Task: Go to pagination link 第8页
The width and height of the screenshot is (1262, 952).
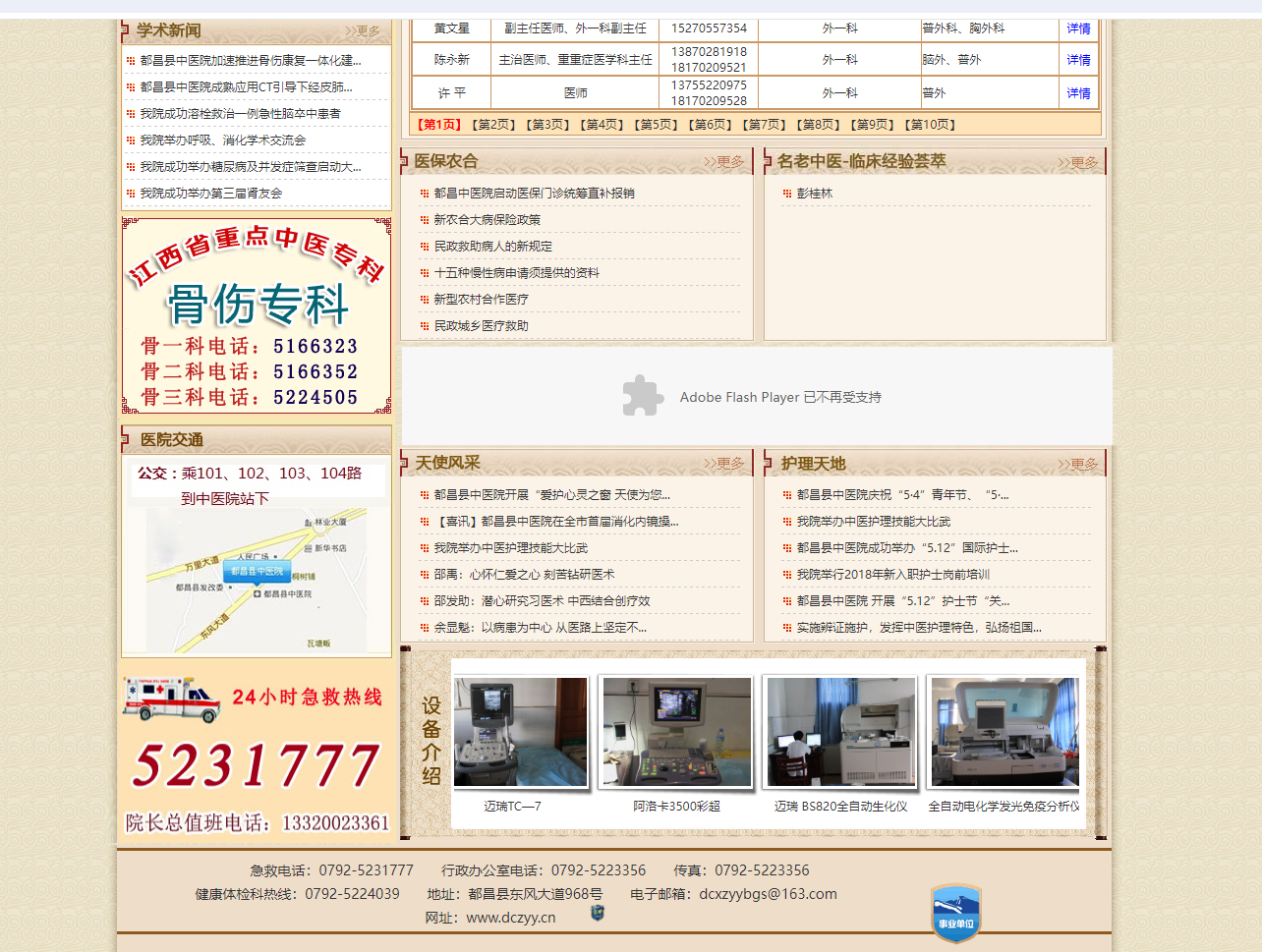Action: point(817,125)
